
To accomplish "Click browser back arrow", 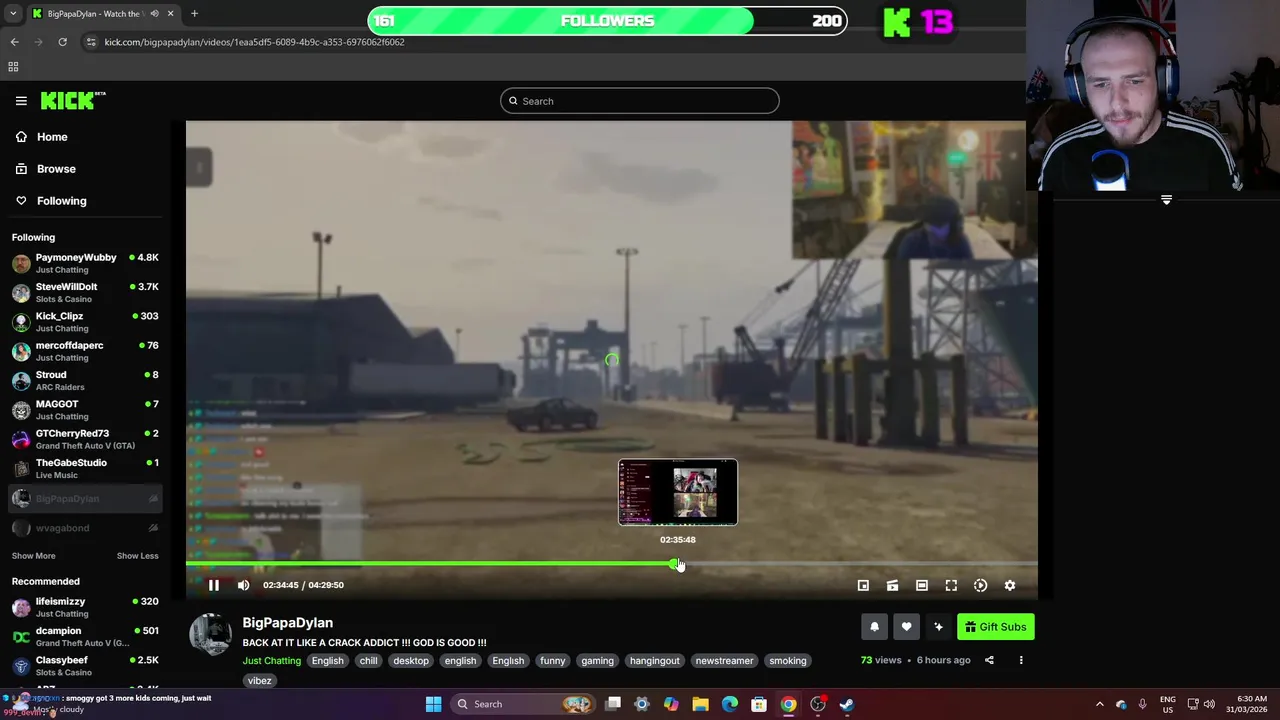I will coord(14,42).
